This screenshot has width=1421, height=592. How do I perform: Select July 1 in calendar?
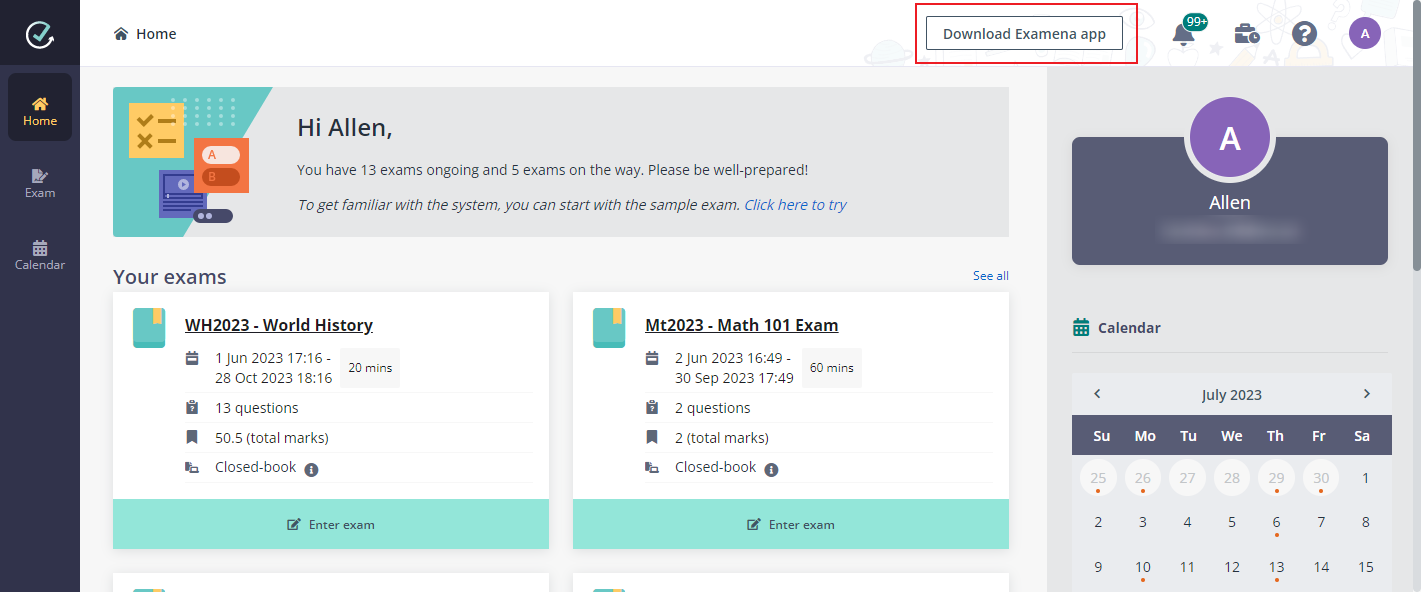click(x=1366, y=478)
